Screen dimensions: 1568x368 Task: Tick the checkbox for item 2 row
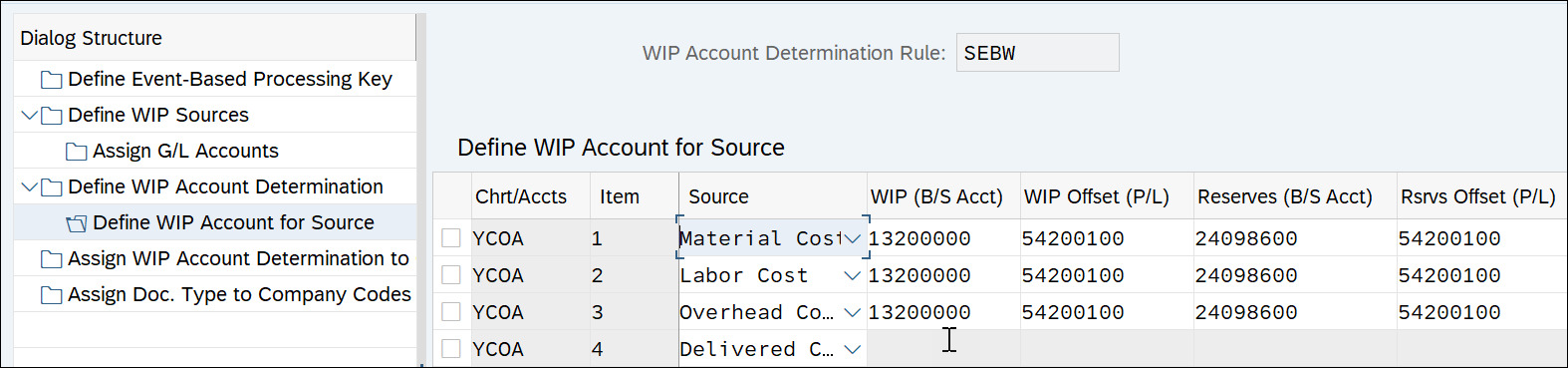(x=451, y=275)
